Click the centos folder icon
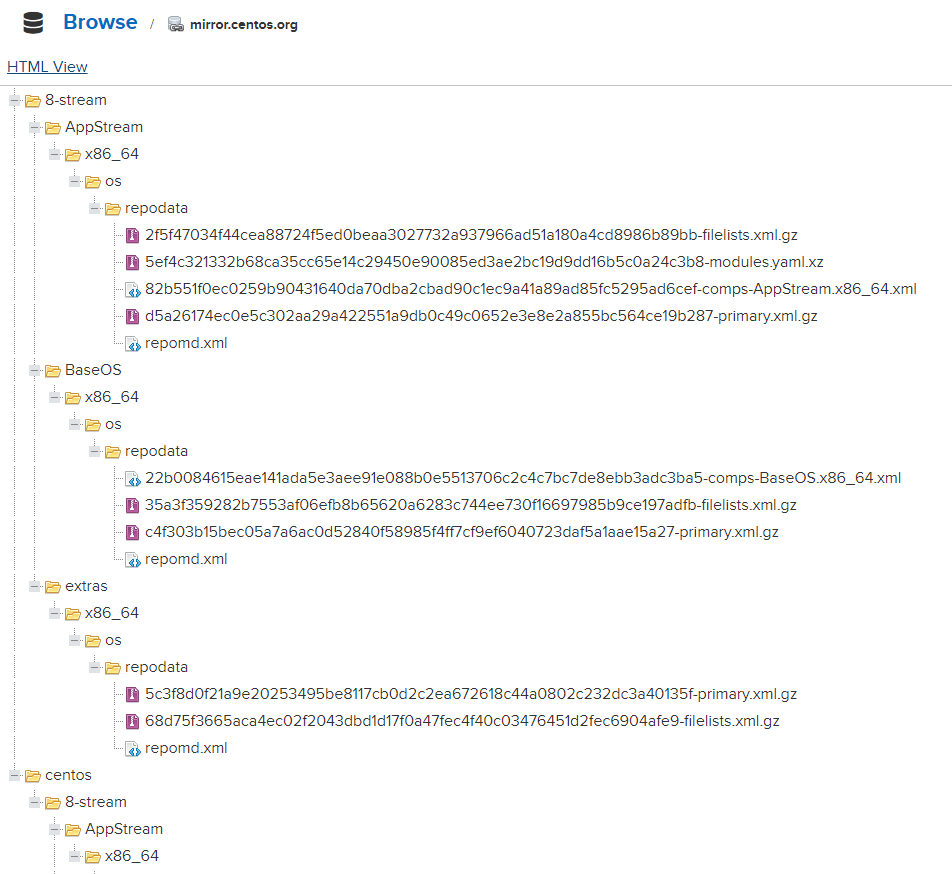Screen dimensions: 952x874 33,776
